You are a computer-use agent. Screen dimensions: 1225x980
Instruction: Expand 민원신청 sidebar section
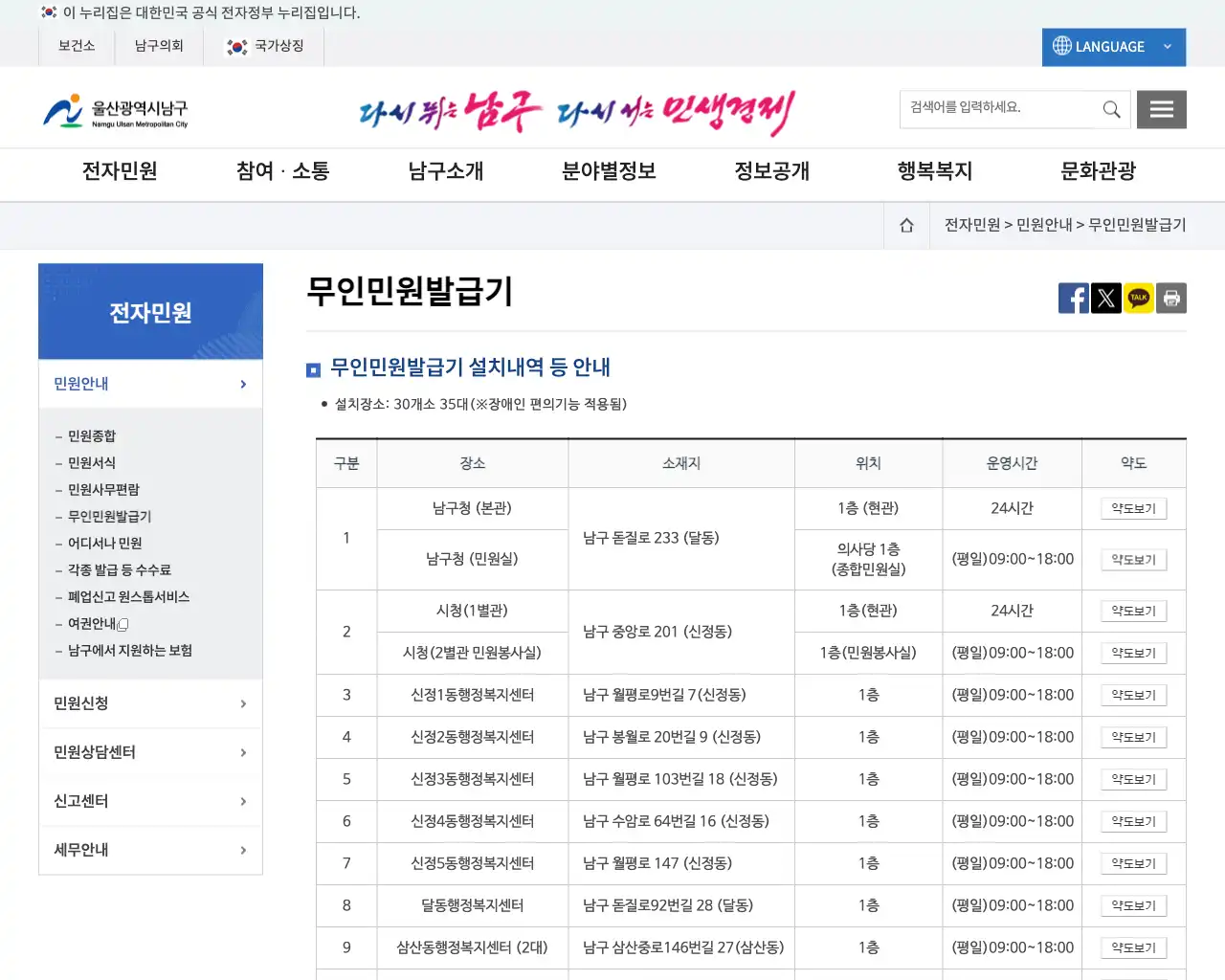click(150, 703)
